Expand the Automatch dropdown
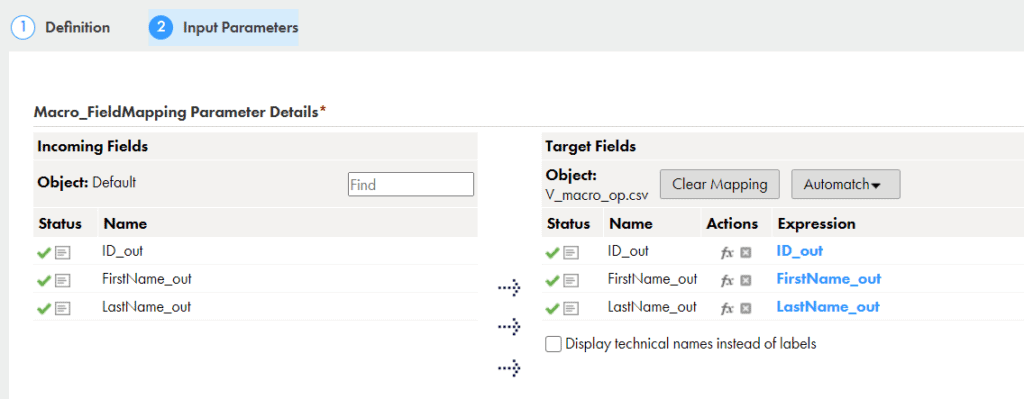This screenshot has height=399, width=1024. [846, 184]
